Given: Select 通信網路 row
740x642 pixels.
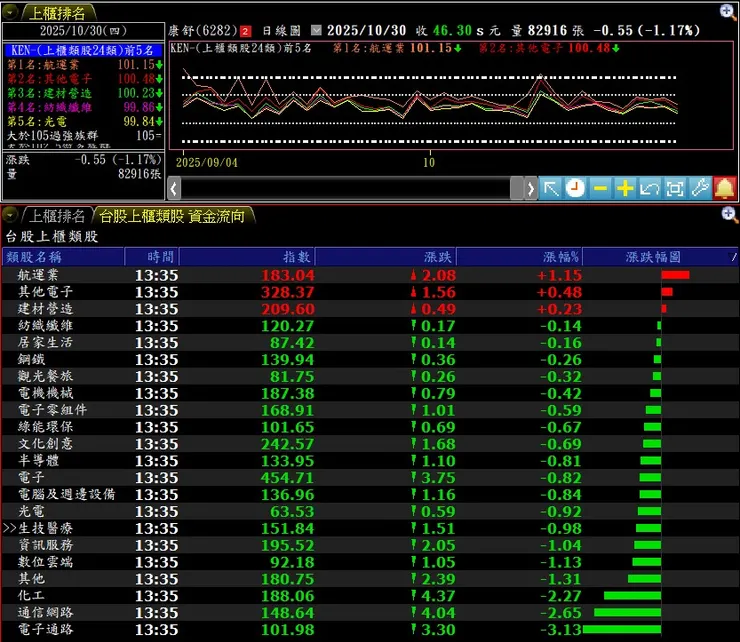Looking at the screenshot, I should 370,612.
